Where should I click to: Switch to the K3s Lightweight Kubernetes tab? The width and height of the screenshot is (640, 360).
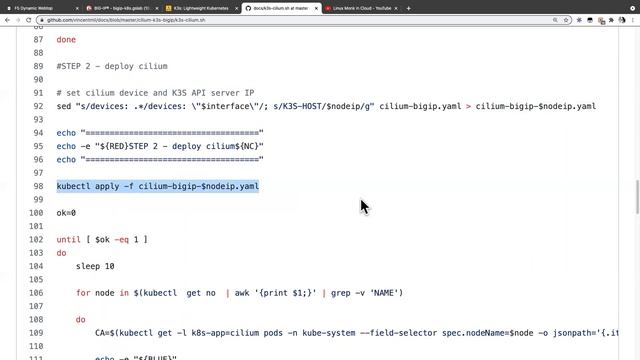coord(202,8)
